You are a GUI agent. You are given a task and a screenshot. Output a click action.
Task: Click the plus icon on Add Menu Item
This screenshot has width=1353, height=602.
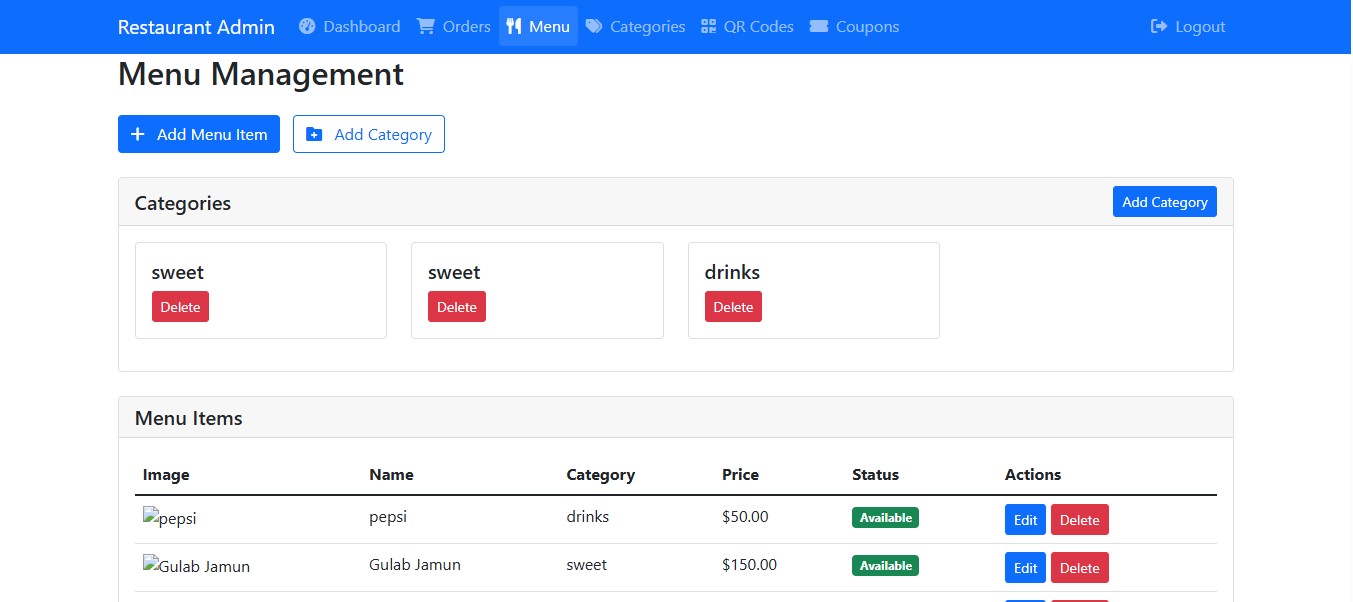click(138, 135)
